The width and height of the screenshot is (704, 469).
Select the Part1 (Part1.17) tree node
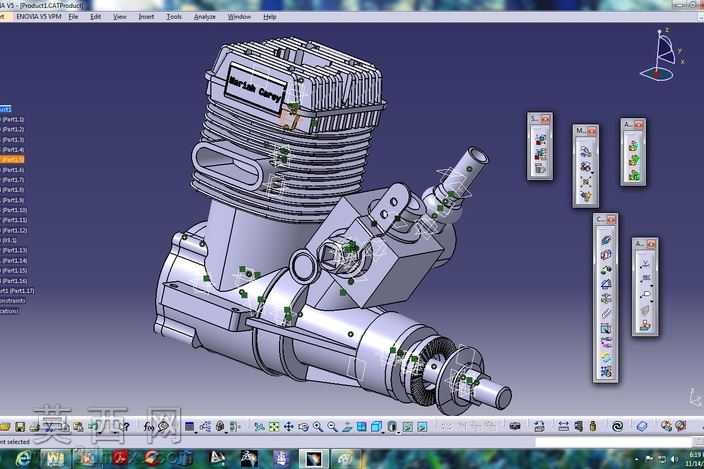(17, 291)
